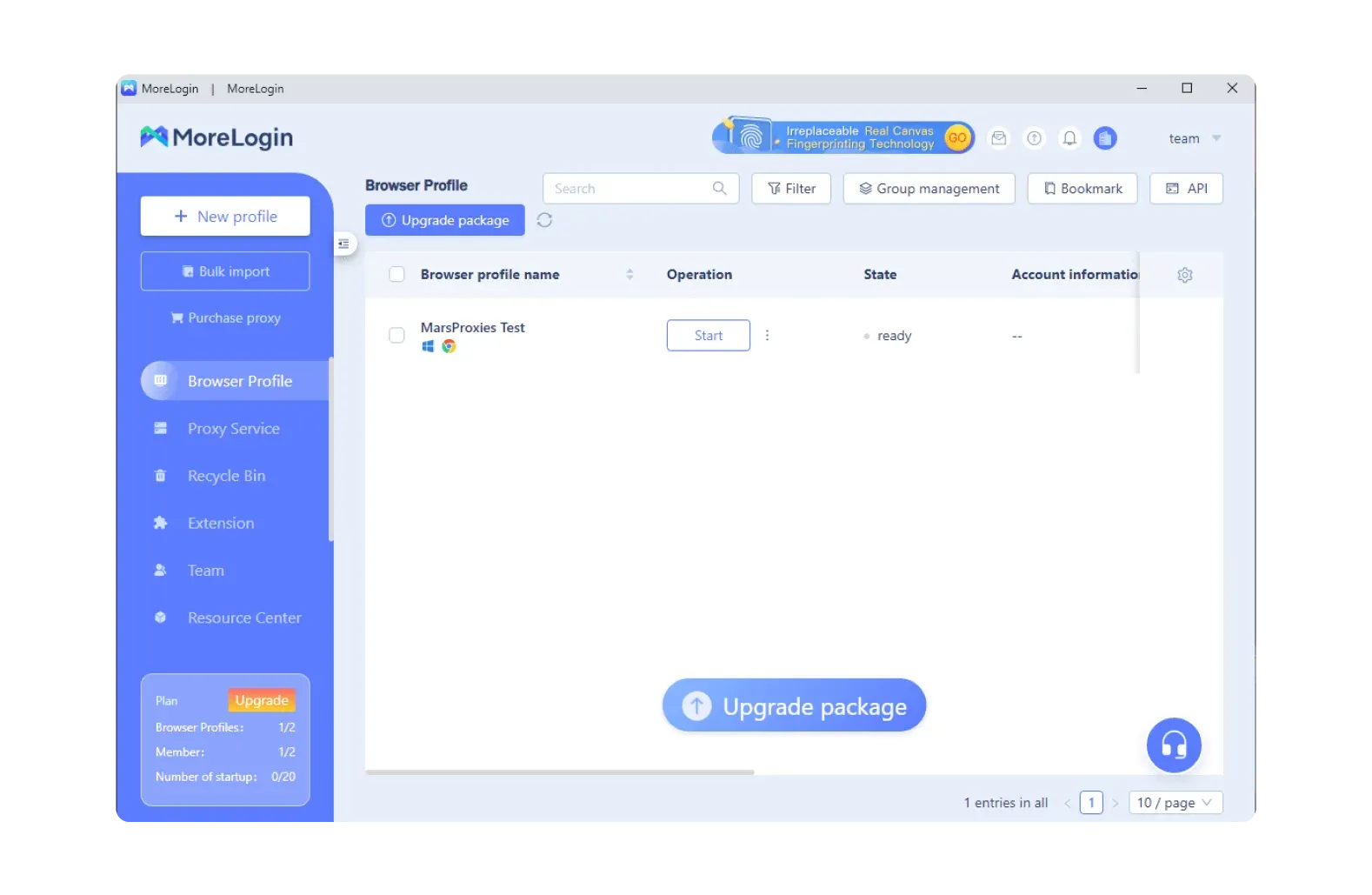The width and height of the screenshot is (1372, 895).
Task: Click the Windows OS icon under MarsProxies Test
Action: click(428, 346)
